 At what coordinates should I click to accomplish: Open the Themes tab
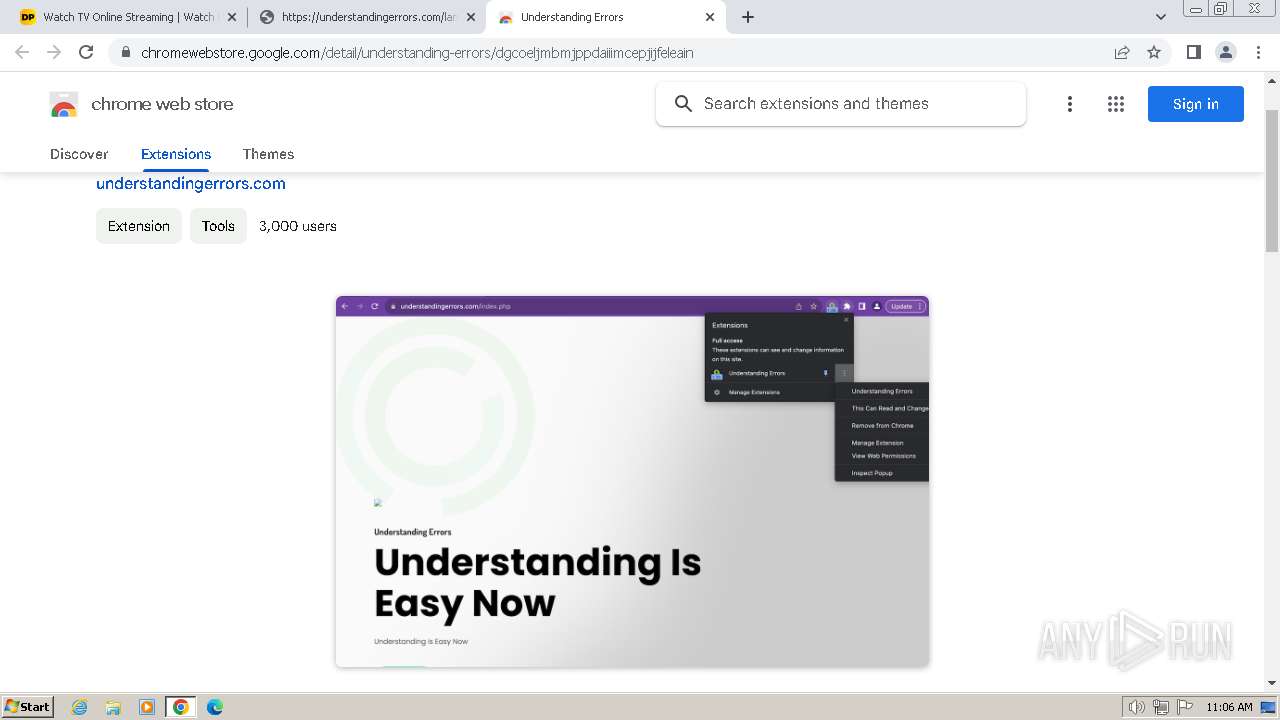(x=268, y=154)
